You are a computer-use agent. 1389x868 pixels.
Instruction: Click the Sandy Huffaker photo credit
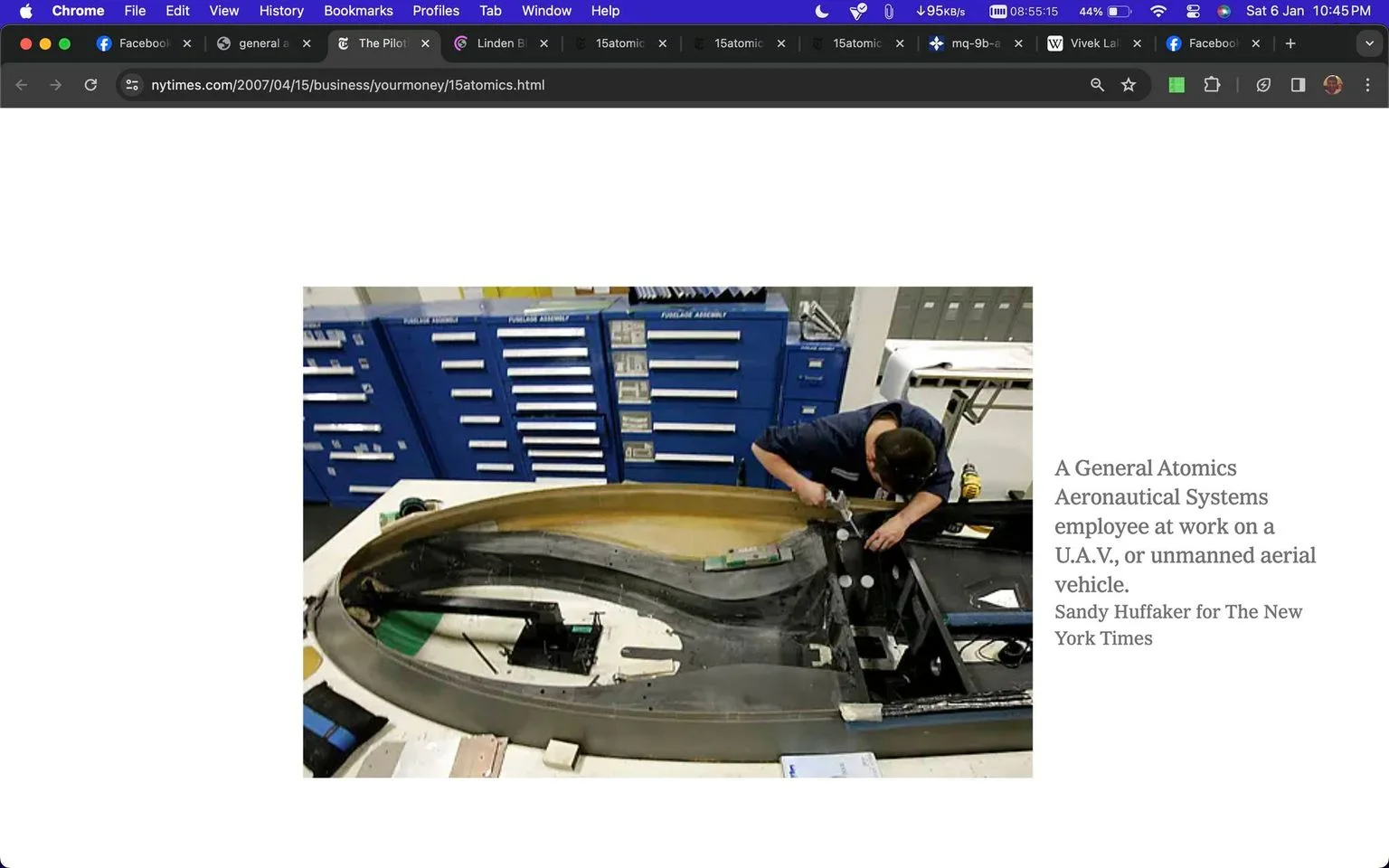point(1178,625)
